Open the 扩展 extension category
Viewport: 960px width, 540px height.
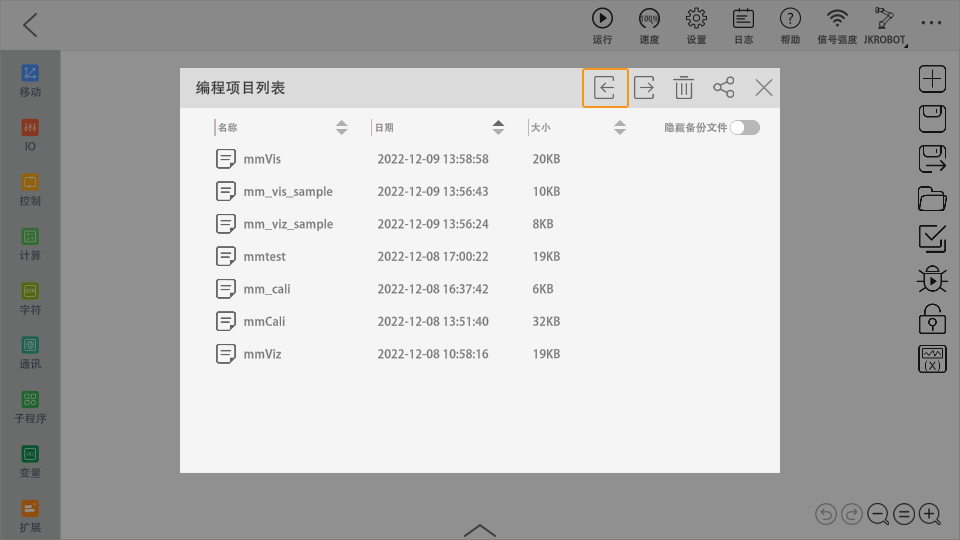[x=30, y=517]
